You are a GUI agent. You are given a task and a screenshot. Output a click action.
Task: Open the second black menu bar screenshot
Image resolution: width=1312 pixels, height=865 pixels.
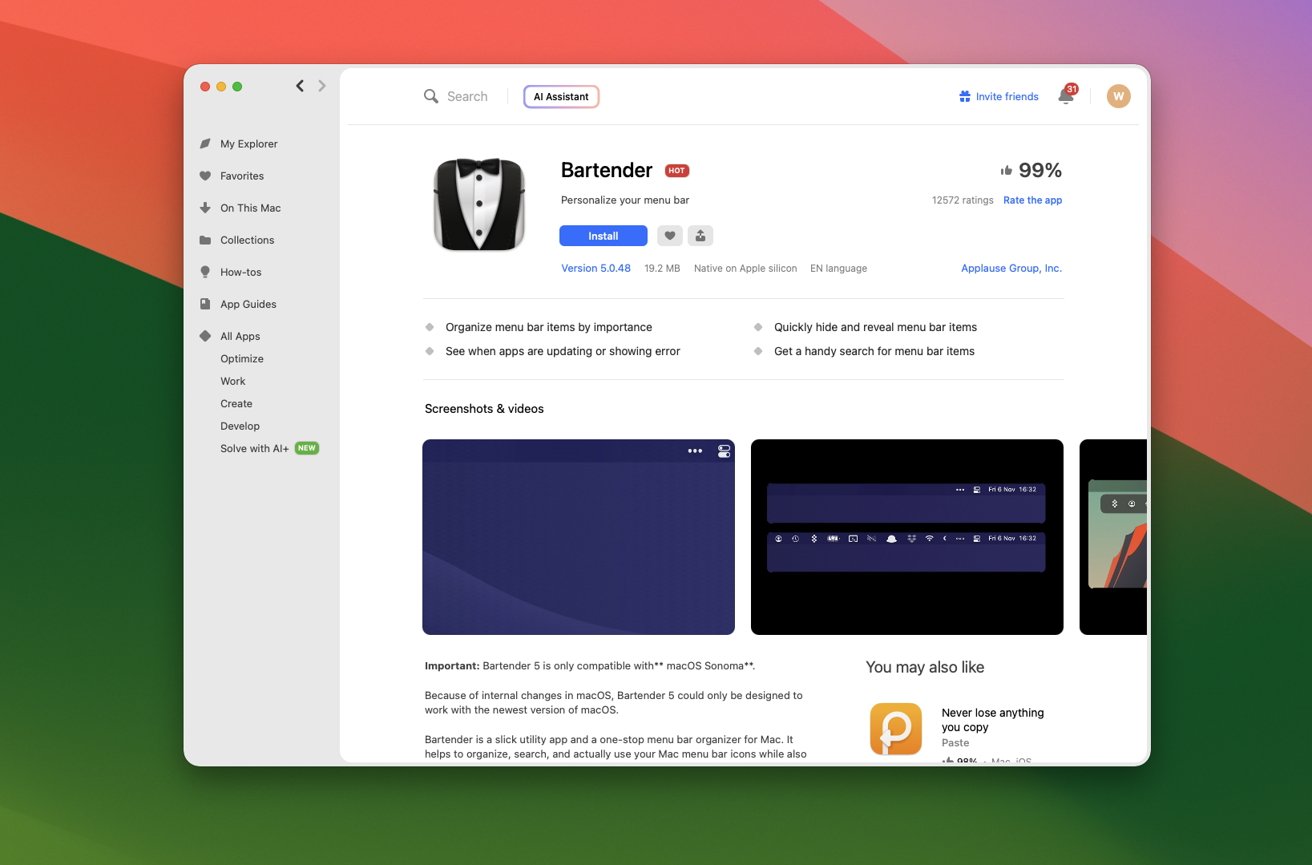coord(907,537)
